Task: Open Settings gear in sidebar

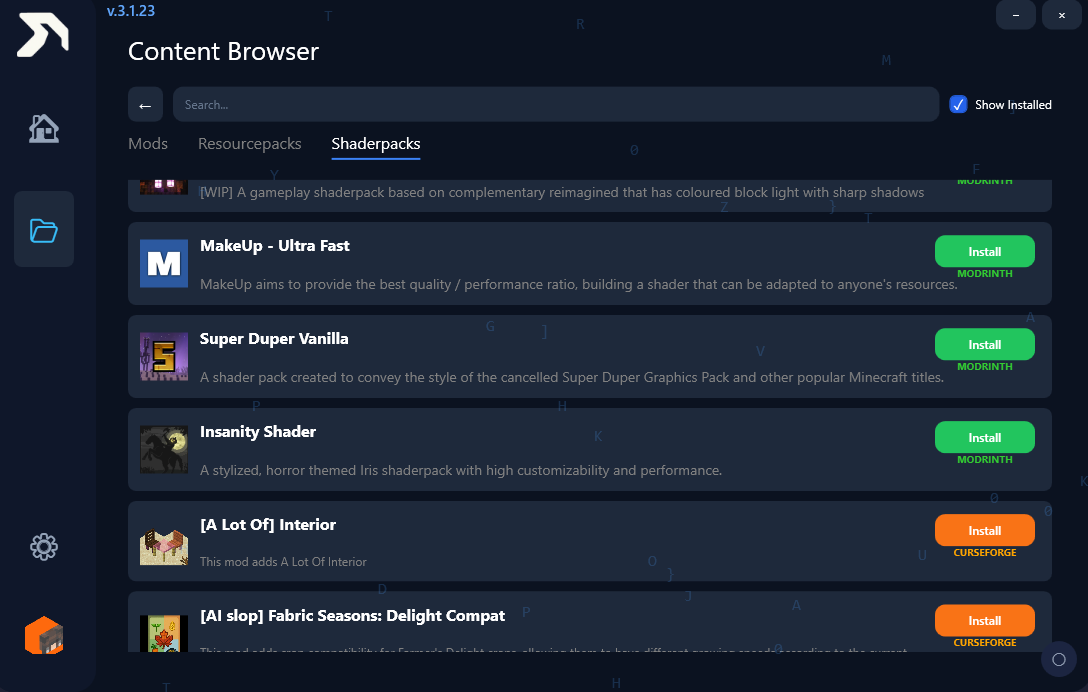Action: tap(44, 547)
